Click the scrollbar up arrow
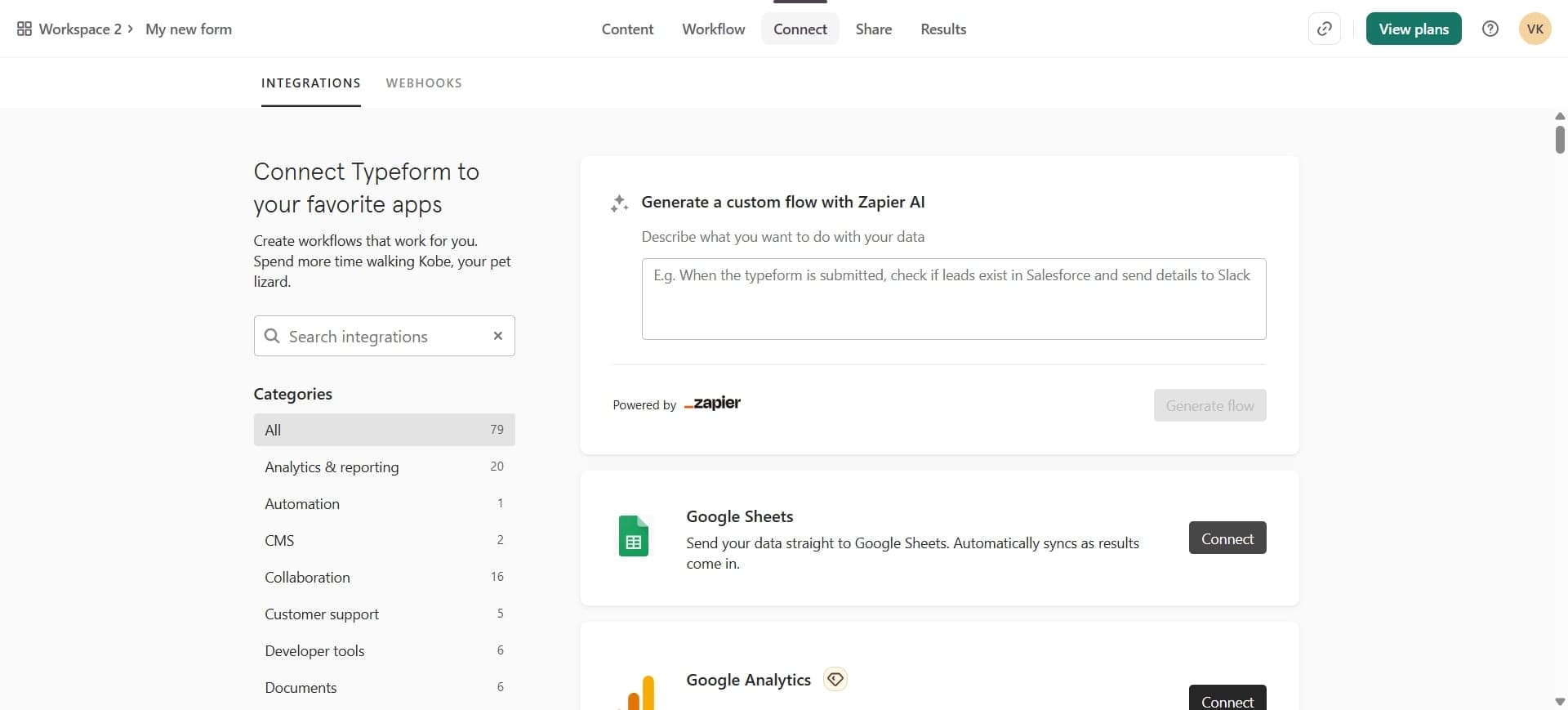The width and height of the screenshot is (1568, 710). point(1560,116)
